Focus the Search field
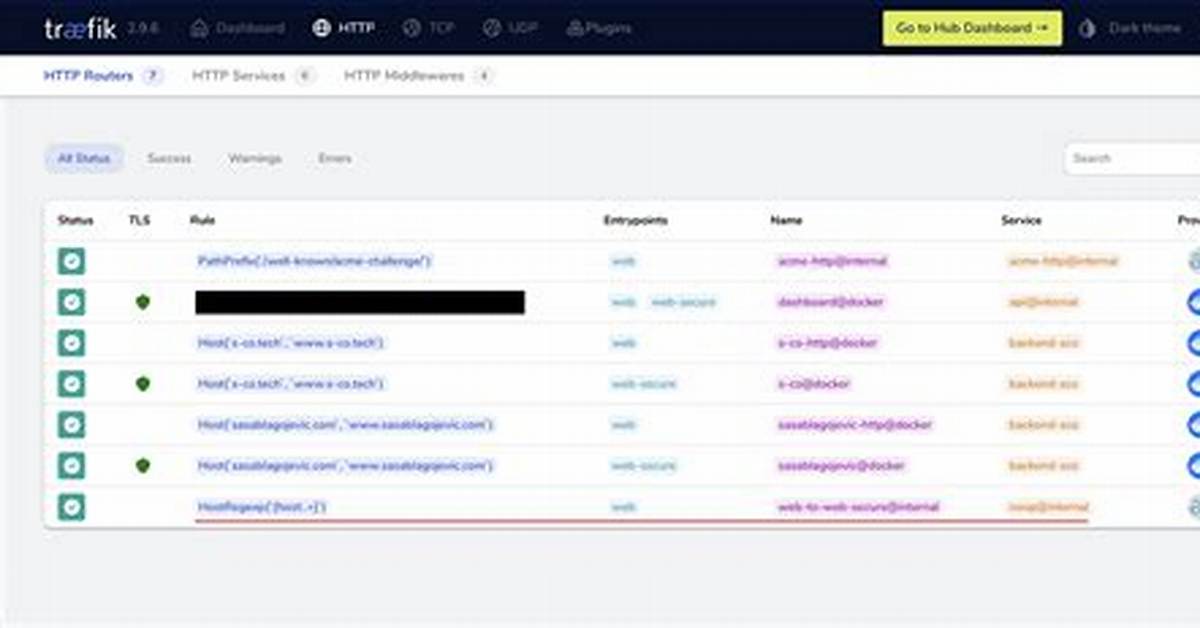This screenshot has height=628, width=1200. tap(1132, 158)
